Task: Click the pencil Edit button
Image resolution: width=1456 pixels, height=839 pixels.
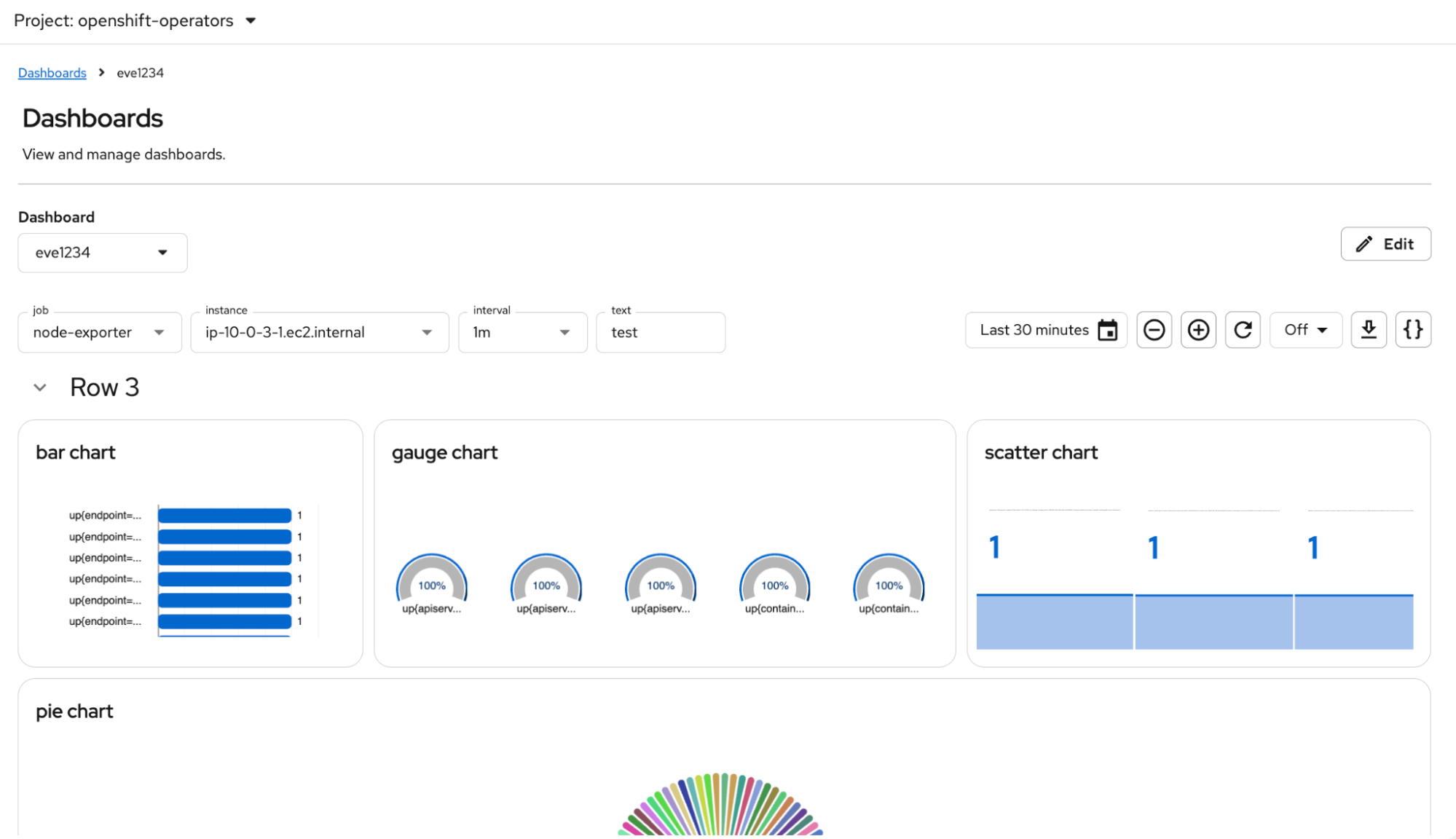Action: pos(1385,244)
